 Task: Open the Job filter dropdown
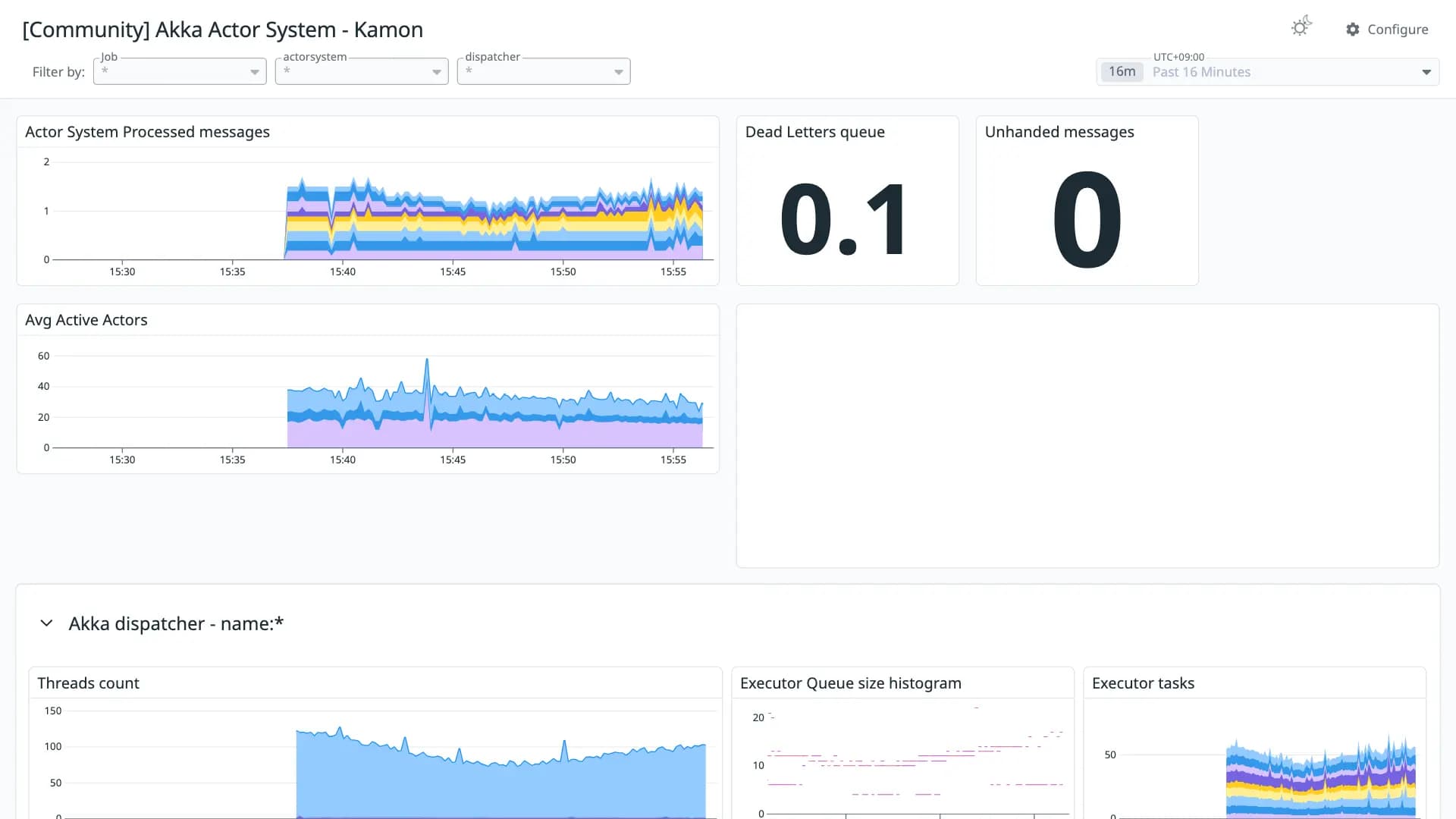pyautogui.click(x=180, y=71)
